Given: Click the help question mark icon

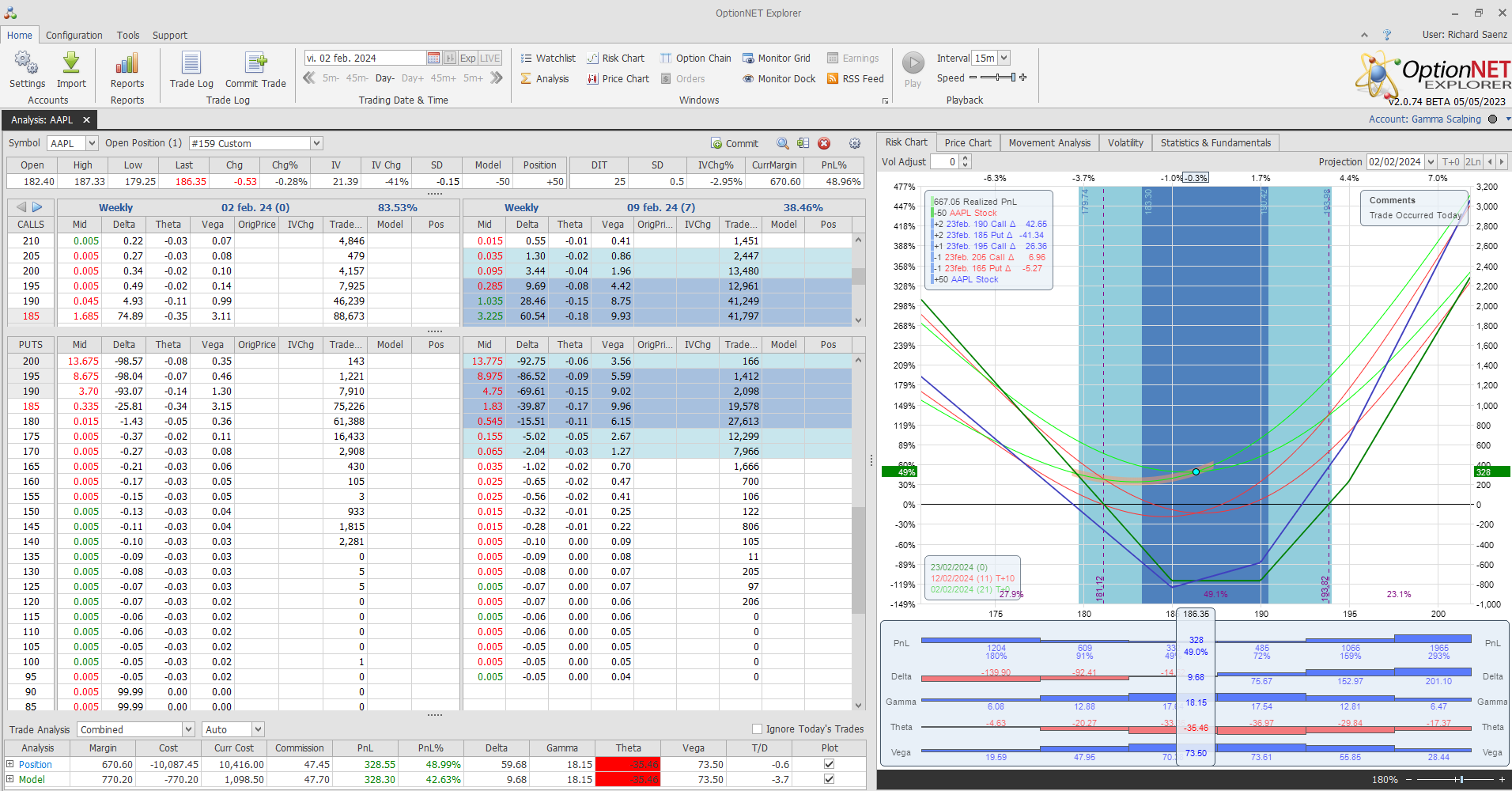Looking at the screenshot, I should click(1387, 35).
